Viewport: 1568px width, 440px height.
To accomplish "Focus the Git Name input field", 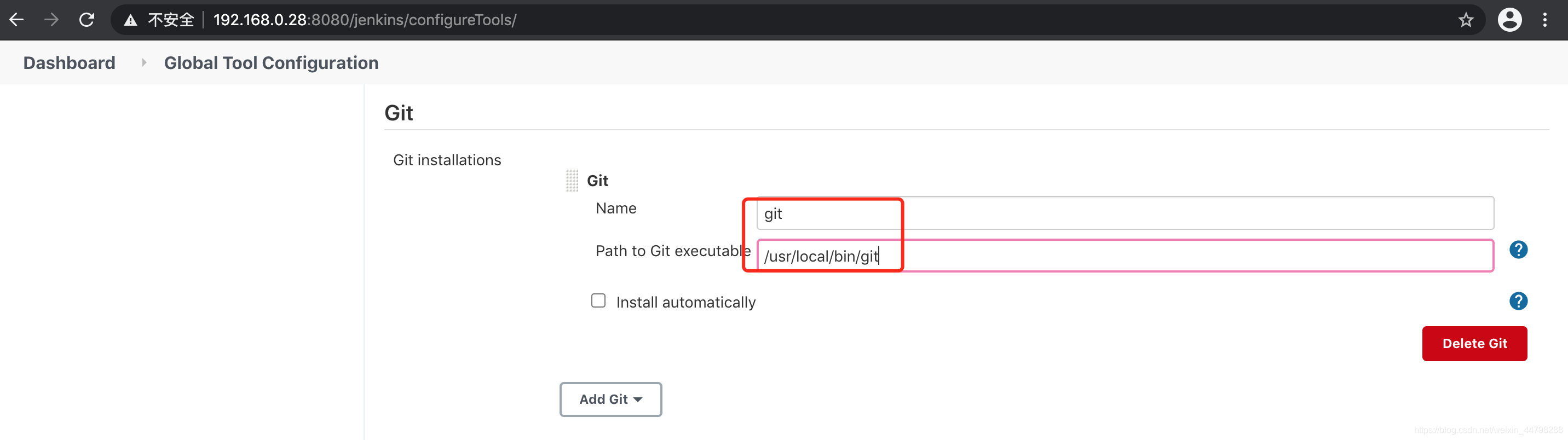I will [1125, 213].
